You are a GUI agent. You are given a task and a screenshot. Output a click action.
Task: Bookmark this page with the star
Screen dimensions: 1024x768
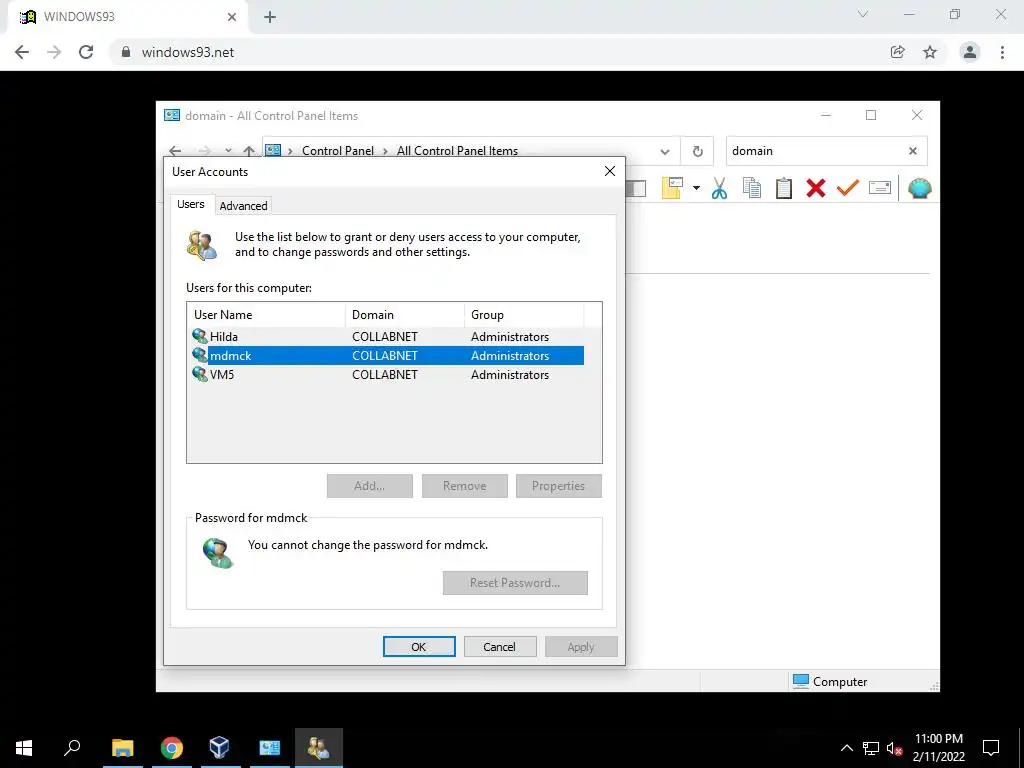click(x=930, y=52)
